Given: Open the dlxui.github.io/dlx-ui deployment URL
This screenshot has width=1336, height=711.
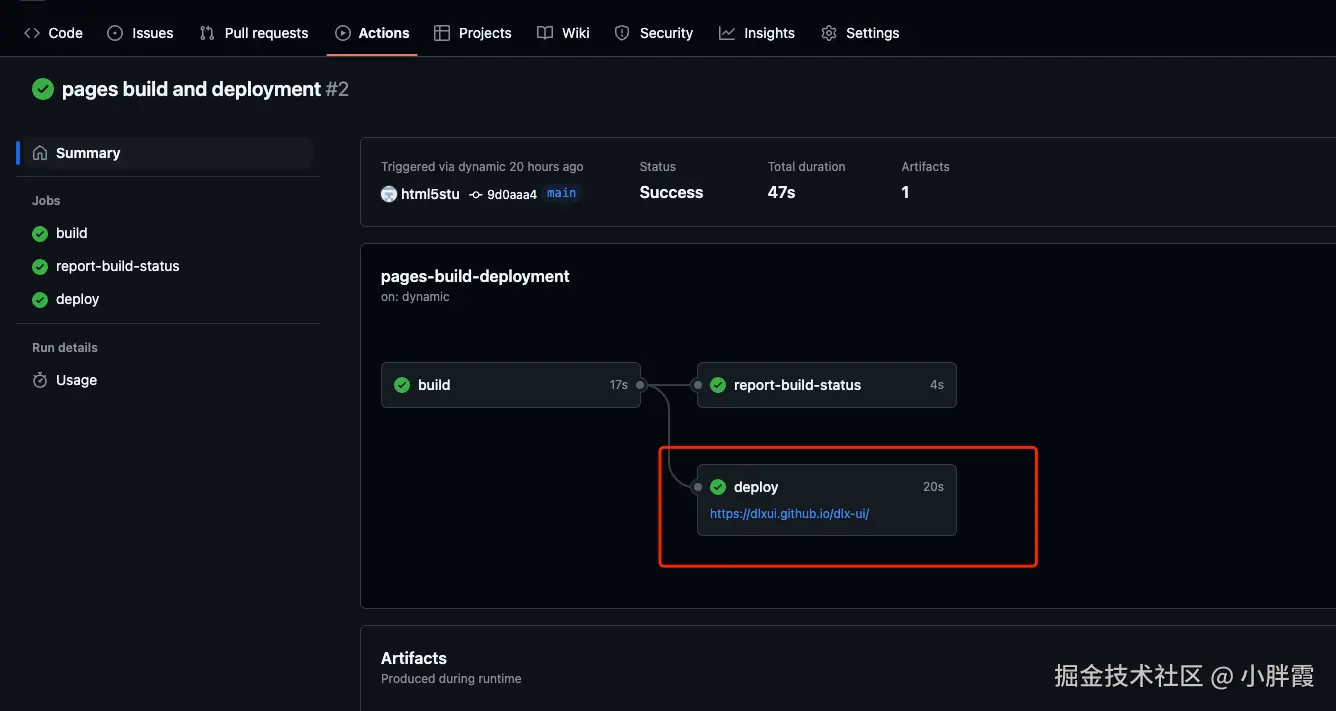Looking at the screenshot, I should 789,513.
